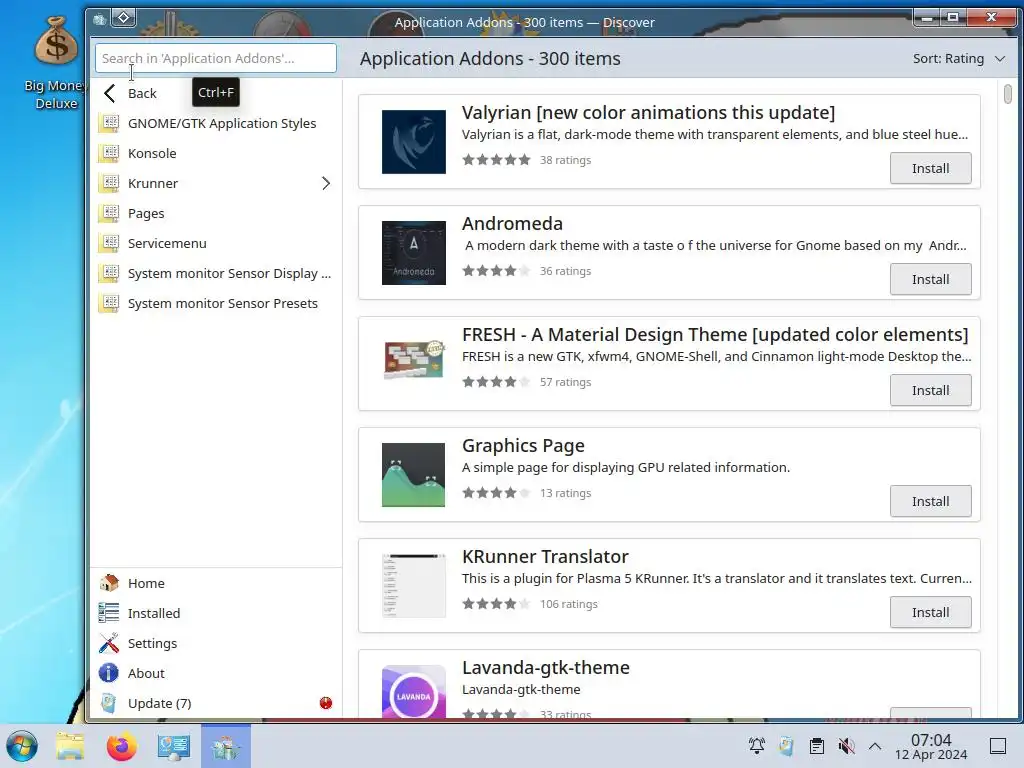Focus the Search in Application Addons field
The image size is (1024, 768).
(x=216, y=58)
